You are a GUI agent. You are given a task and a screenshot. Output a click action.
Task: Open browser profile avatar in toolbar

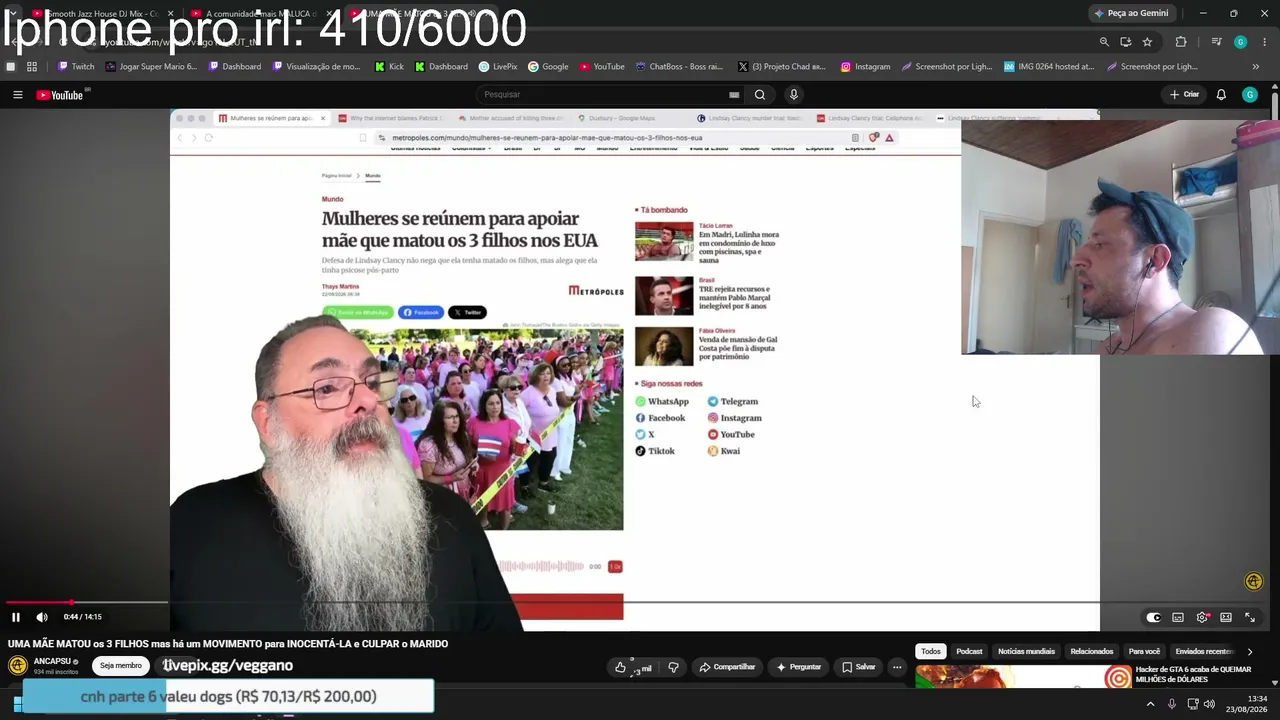tap(1241, 42)
